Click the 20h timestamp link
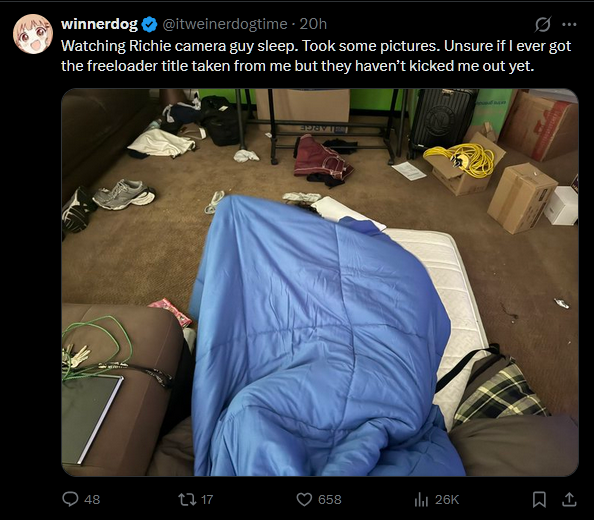Viewport: 594px width, 520px height. click(x=313, y=24)
